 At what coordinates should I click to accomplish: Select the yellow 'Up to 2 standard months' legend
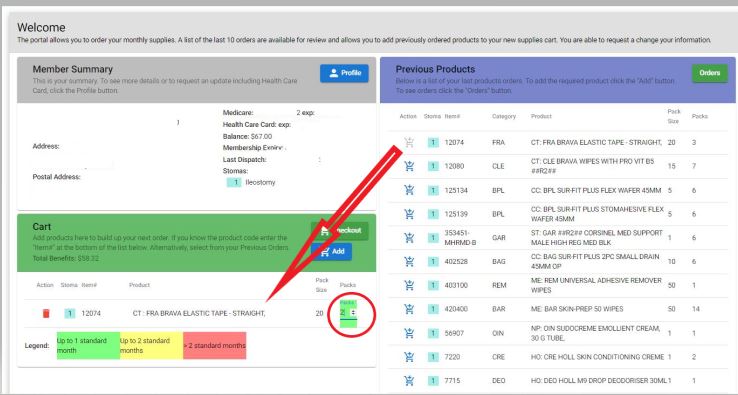[x=151, y=346]
